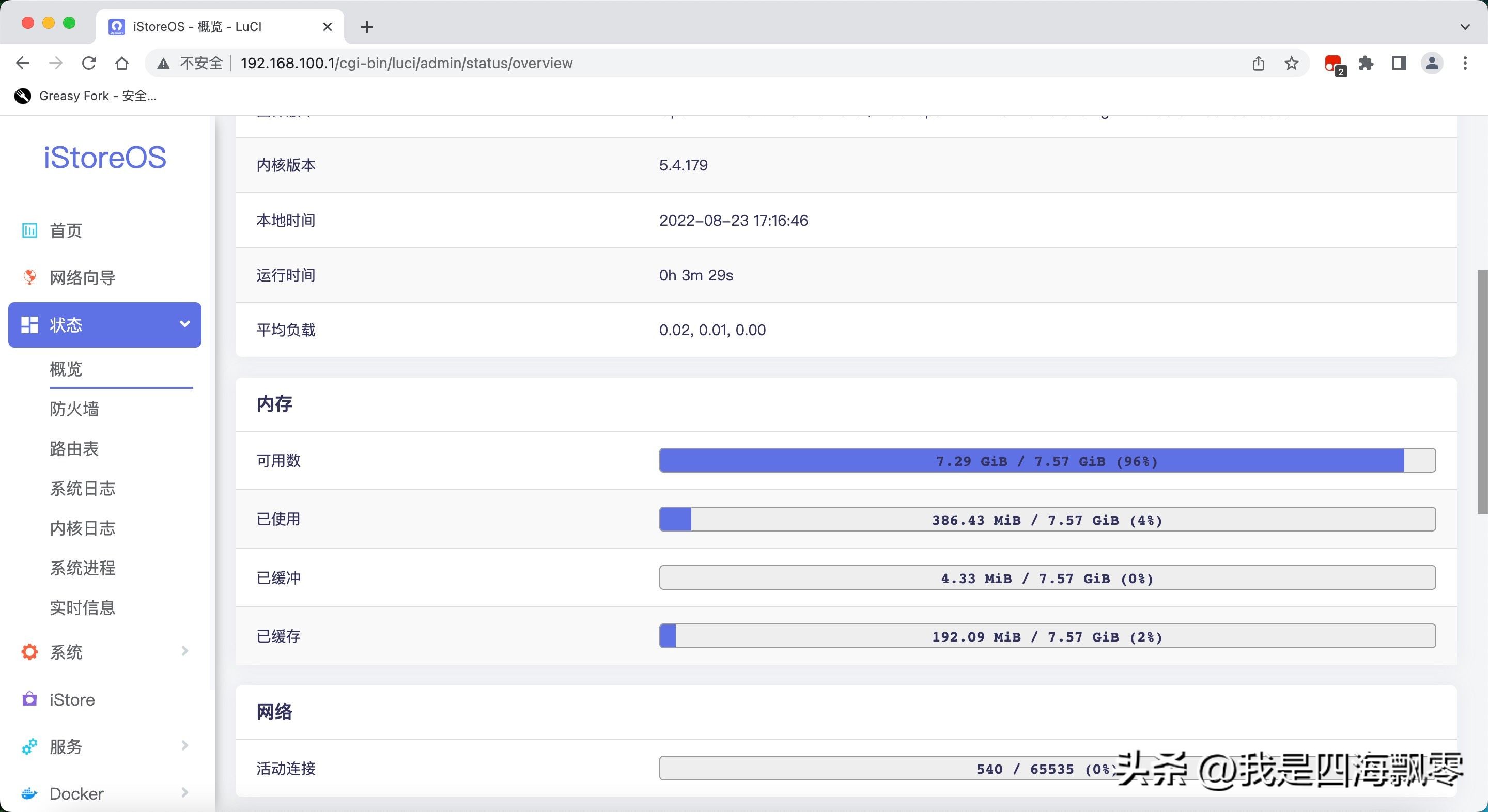The width and height of the screenshot is (1488, 812).
Task: Click uptime value 0h 3m 29s
Action: [696, 275]
